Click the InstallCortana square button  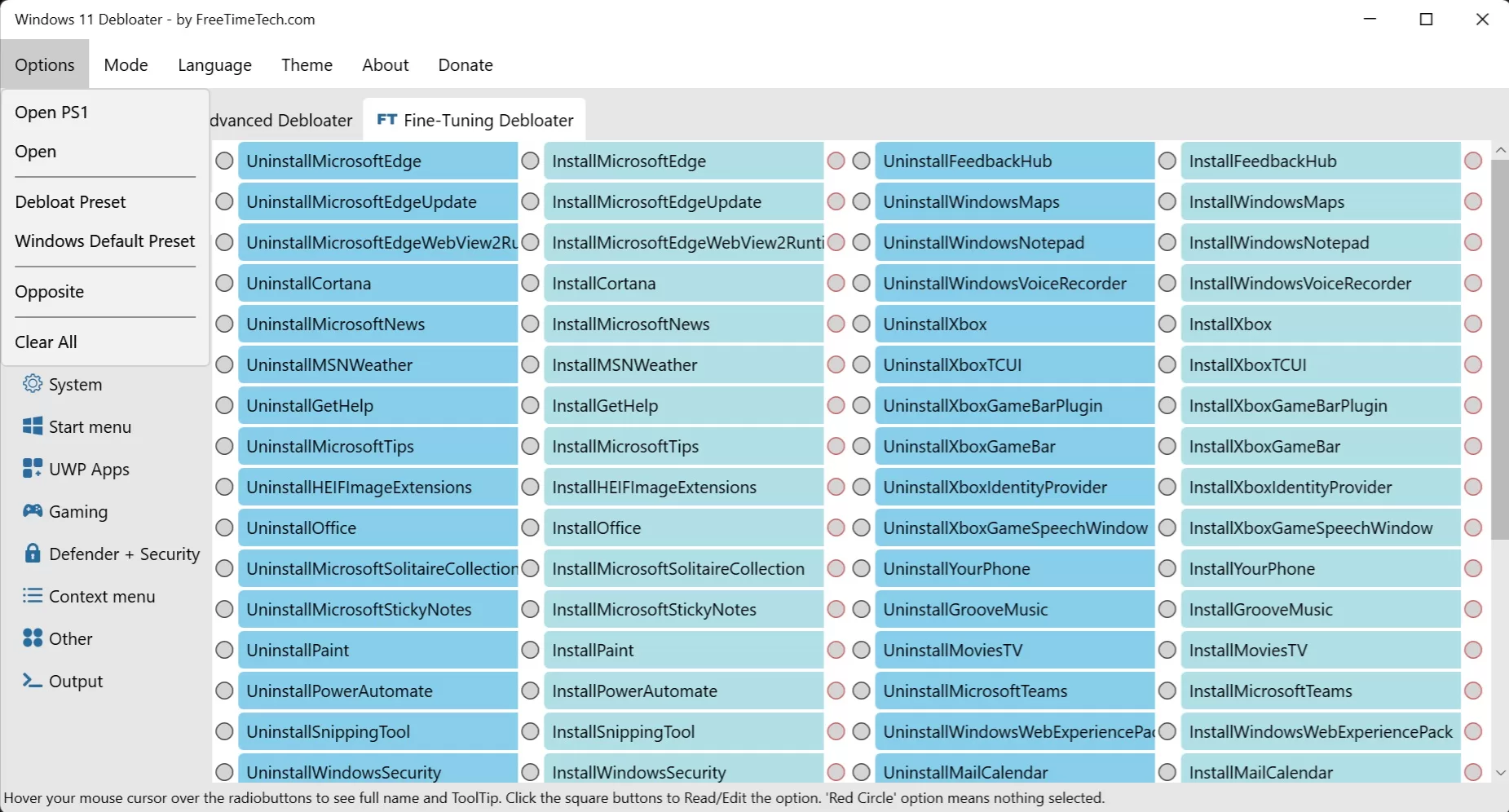(683, 283)
